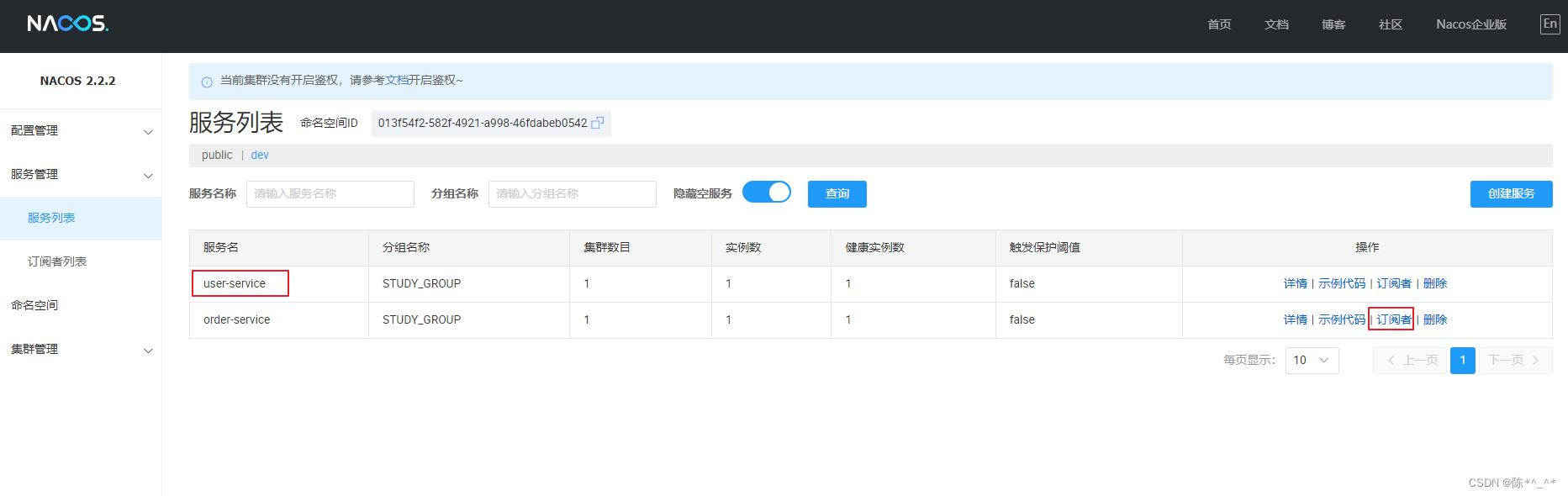This screenshot has height=496, width=1568.
Task: Click the 上一页 pagination button
Action: coord(1410,360)
